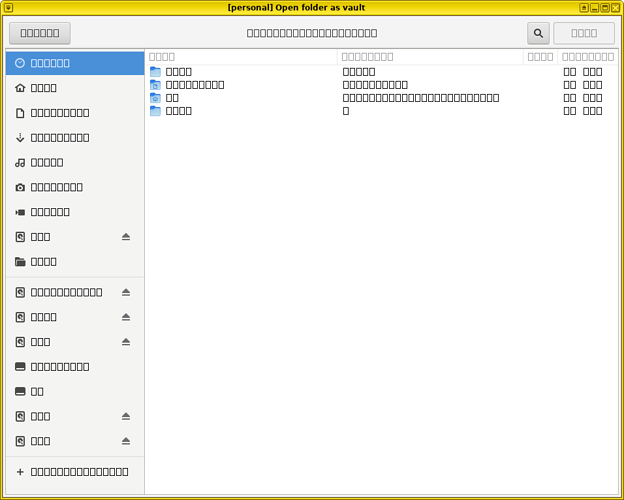Viewport: 624px width, 500px height.
Task: Click the top-left header button beside the title
Action: point(40,33)
